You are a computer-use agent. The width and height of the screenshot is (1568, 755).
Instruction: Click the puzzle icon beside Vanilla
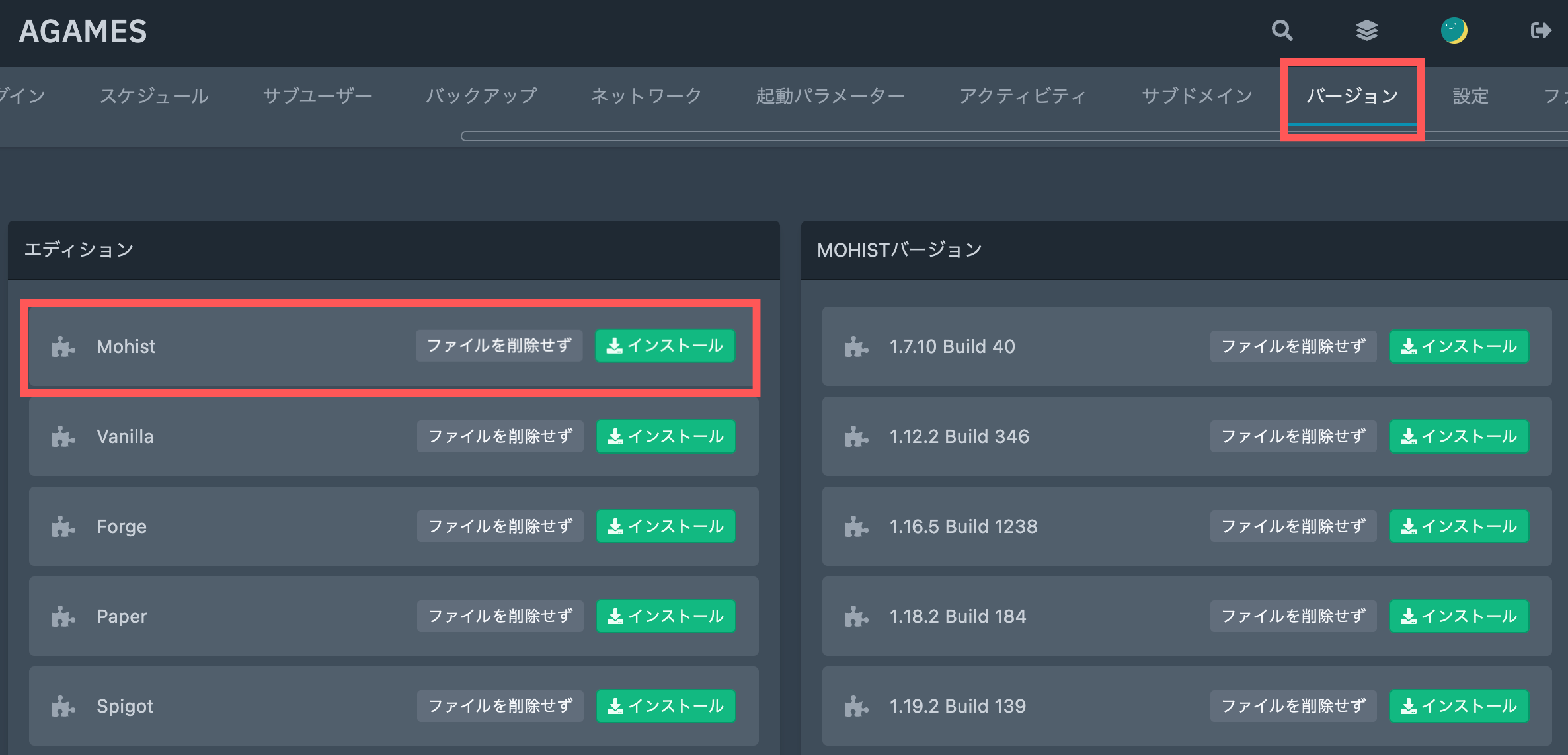coord(63,436)
